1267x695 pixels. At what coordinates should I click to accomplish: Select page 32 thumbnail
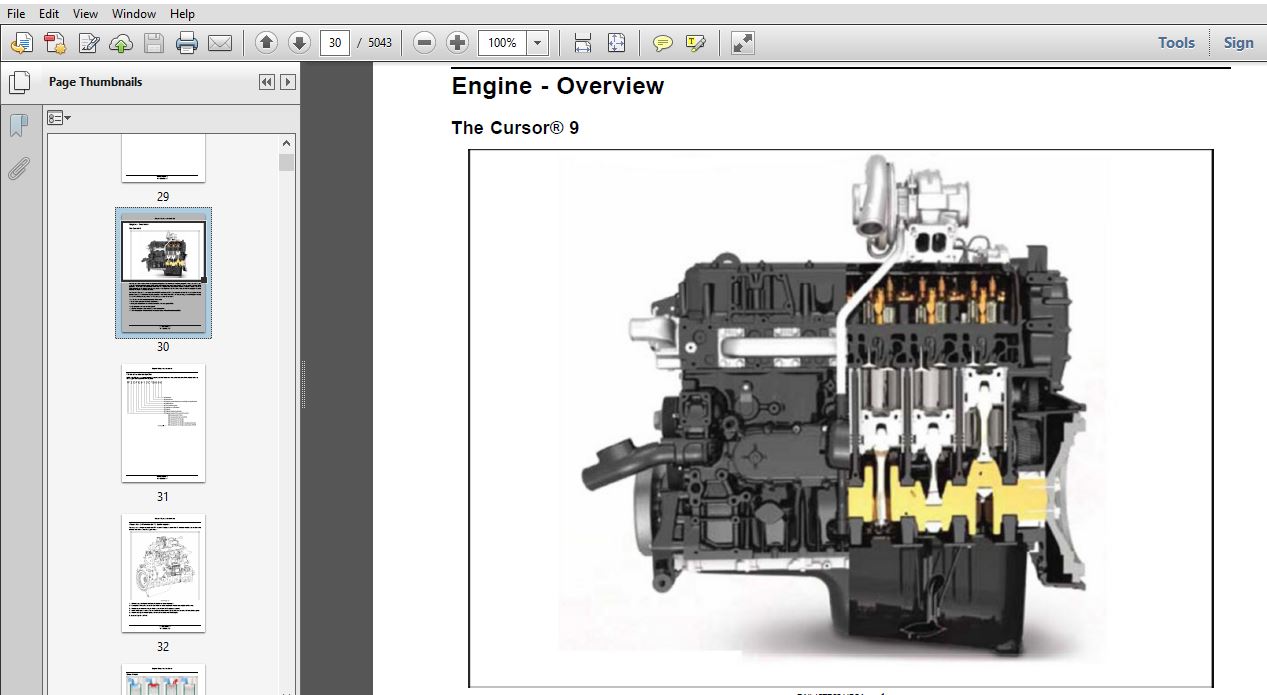163,573
